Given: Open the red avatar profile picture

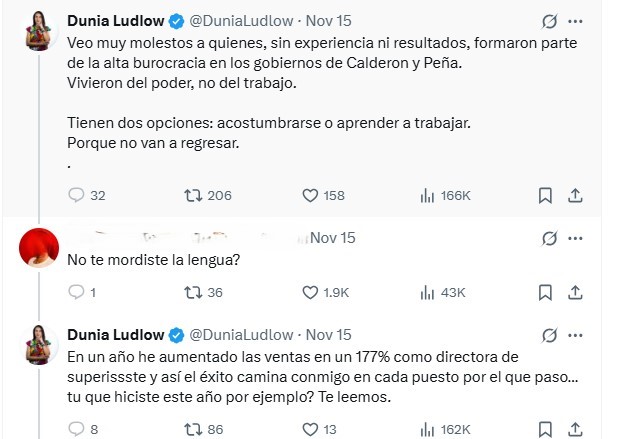Looking at the screenshot, I should coord(38,248).
